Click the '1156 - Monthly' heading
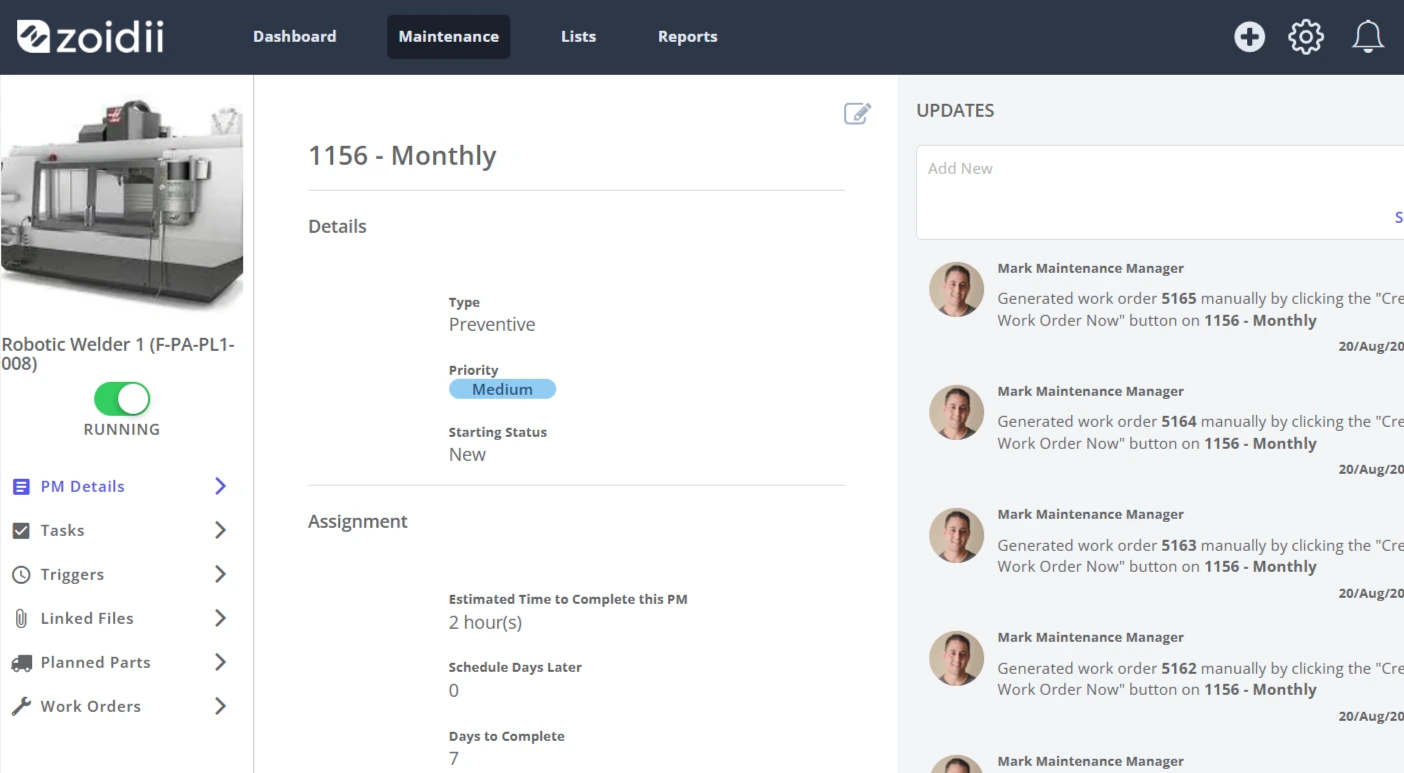This screenshot has width=1404, height=773. coord(402,156)
